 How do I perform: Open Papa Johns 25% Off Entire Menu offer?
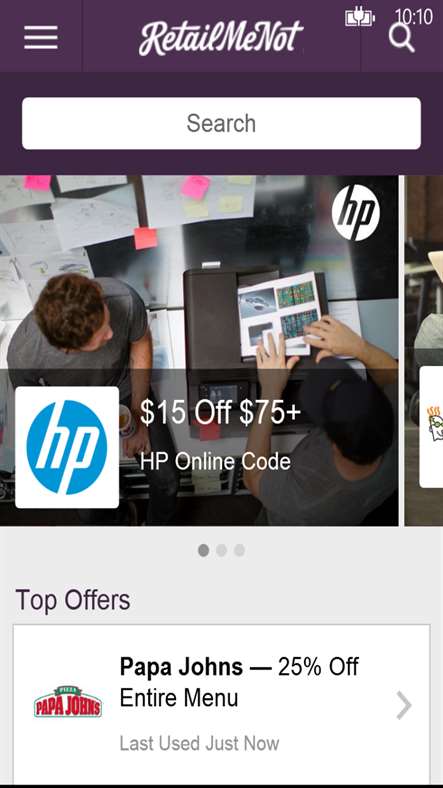click(222, 704)
